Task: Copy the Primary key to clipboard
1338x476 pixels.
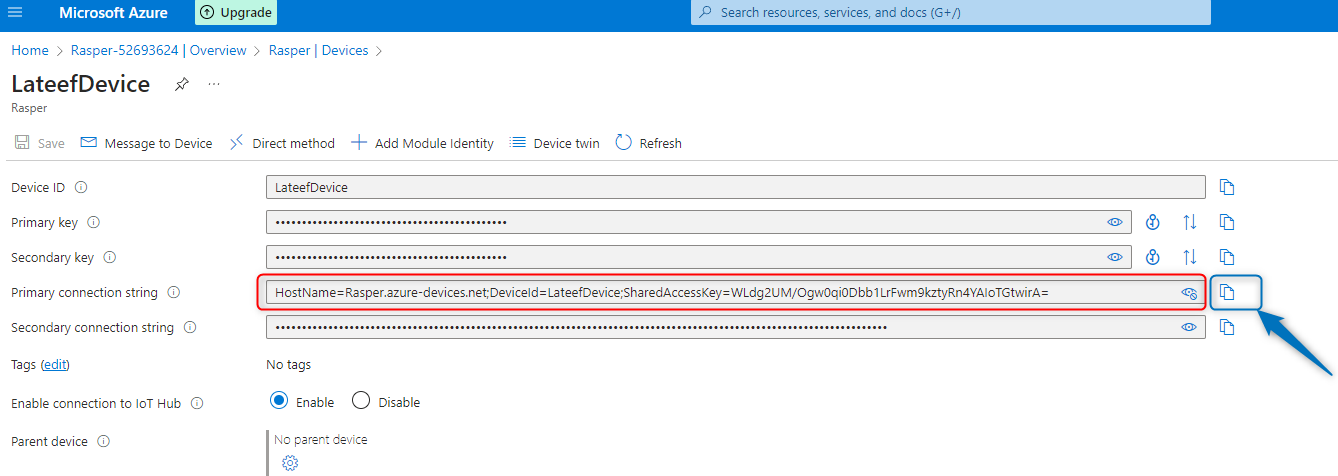Action: click(1227, 222)
